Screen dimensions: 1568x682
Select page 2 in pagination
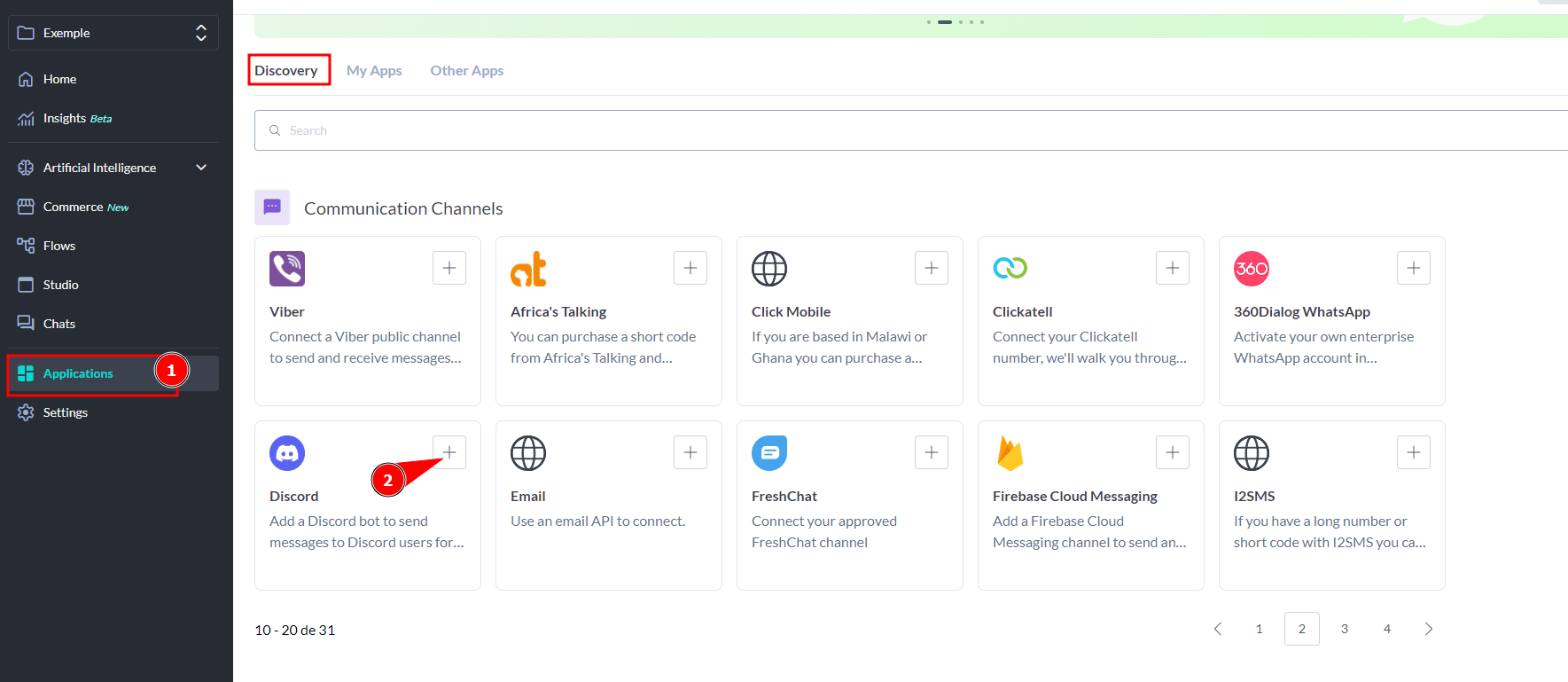[1302, 629]
